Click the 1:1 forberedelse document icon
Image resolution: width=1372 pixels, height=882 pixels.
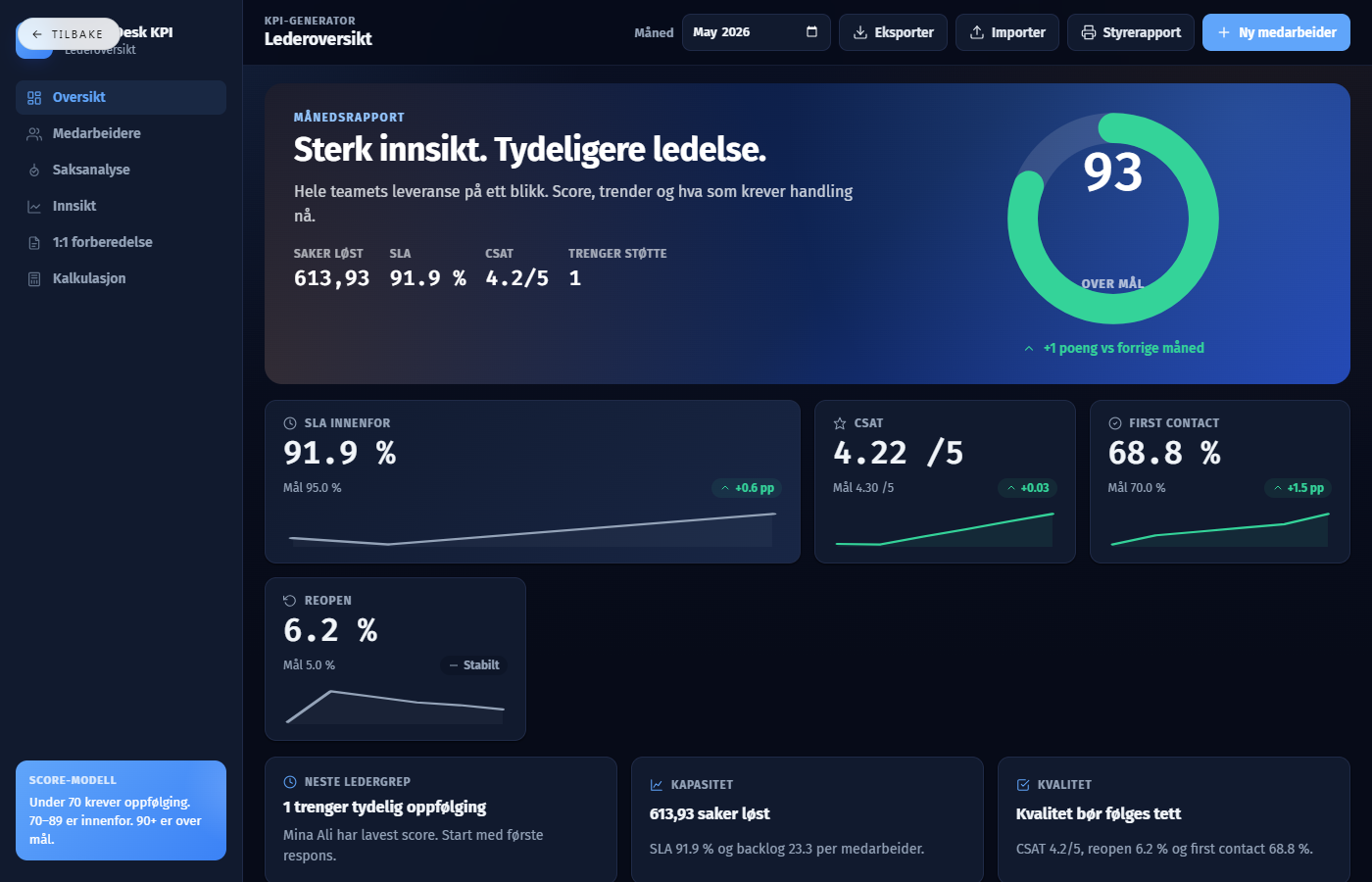pos(34,242)
